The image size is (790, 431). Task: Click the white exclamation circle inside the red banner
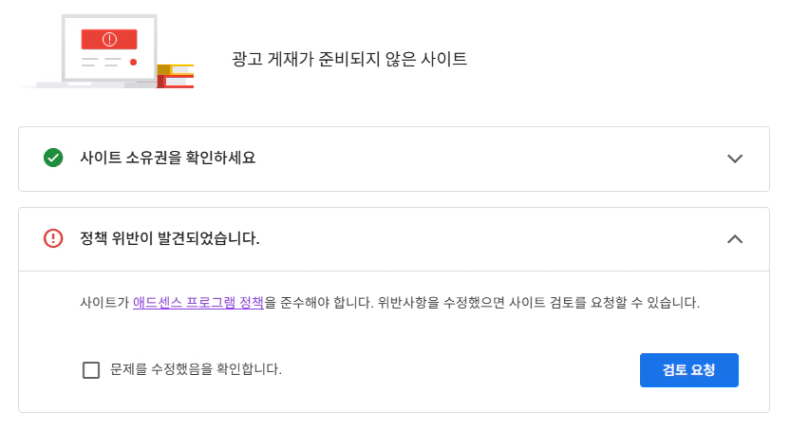109,39
